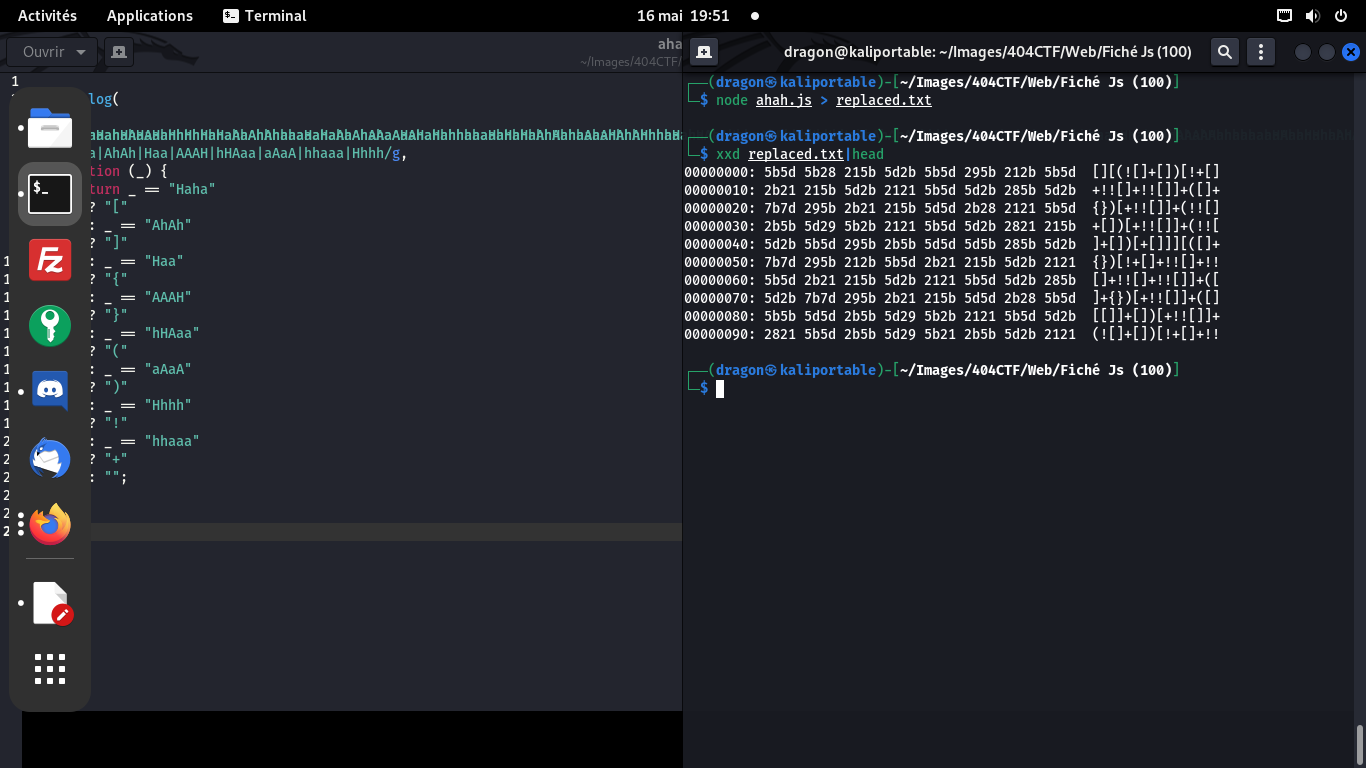Expand the Ouvrir dropdown arrow
The height and width of the screenshot is (768, 1366).
click(x=82, y=52)
